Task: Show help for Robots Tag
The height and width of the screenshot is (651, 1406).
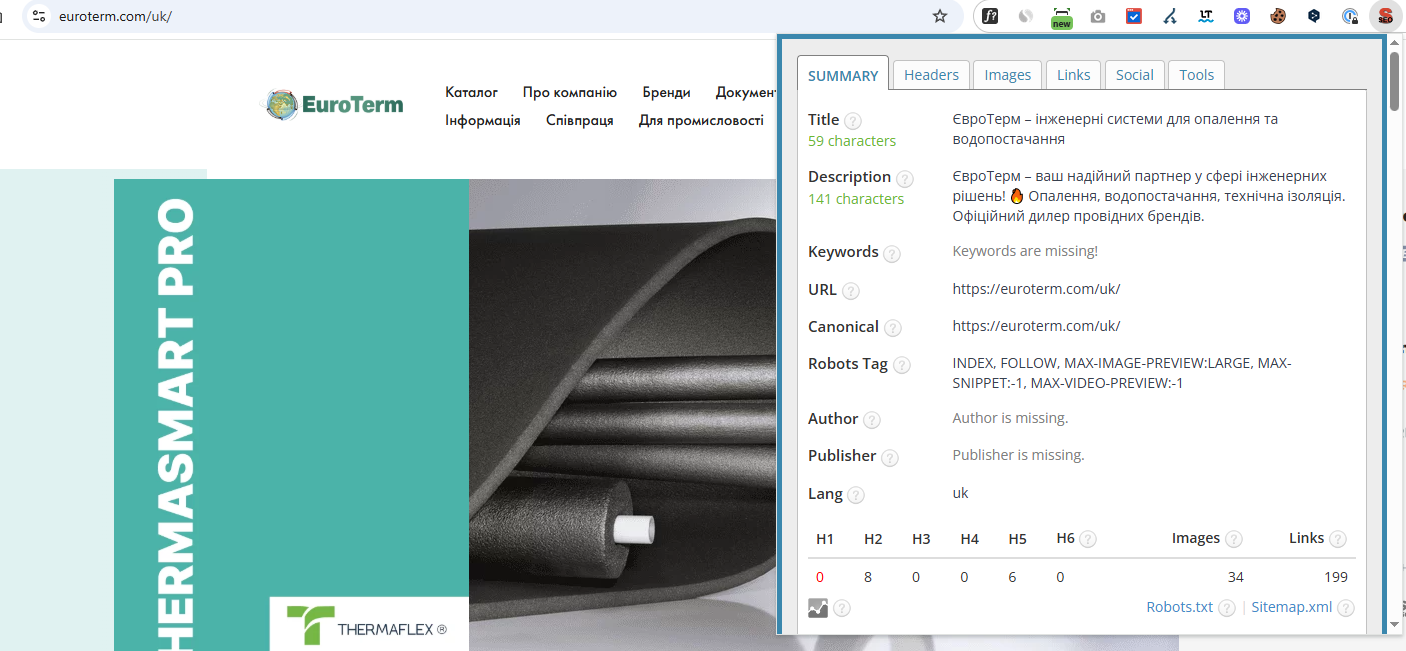Action: (x=901, y=366)
